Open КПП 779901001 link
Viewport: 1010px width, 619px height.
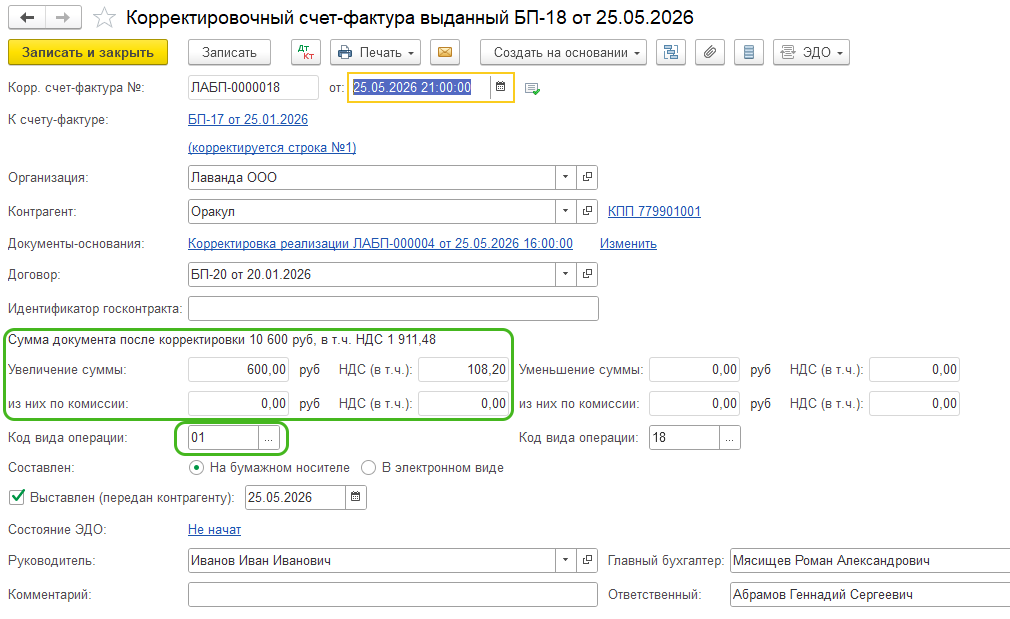coord(654,211)
